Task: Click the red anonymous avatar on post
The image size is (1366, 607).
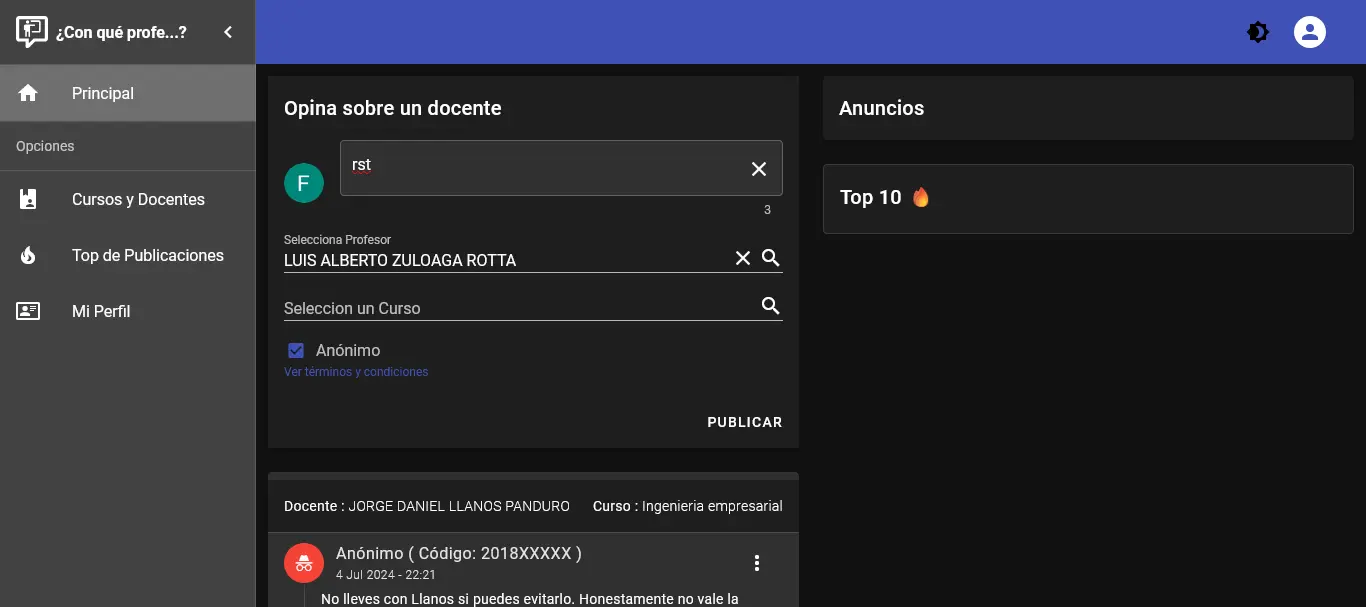Action: (304, 563)
